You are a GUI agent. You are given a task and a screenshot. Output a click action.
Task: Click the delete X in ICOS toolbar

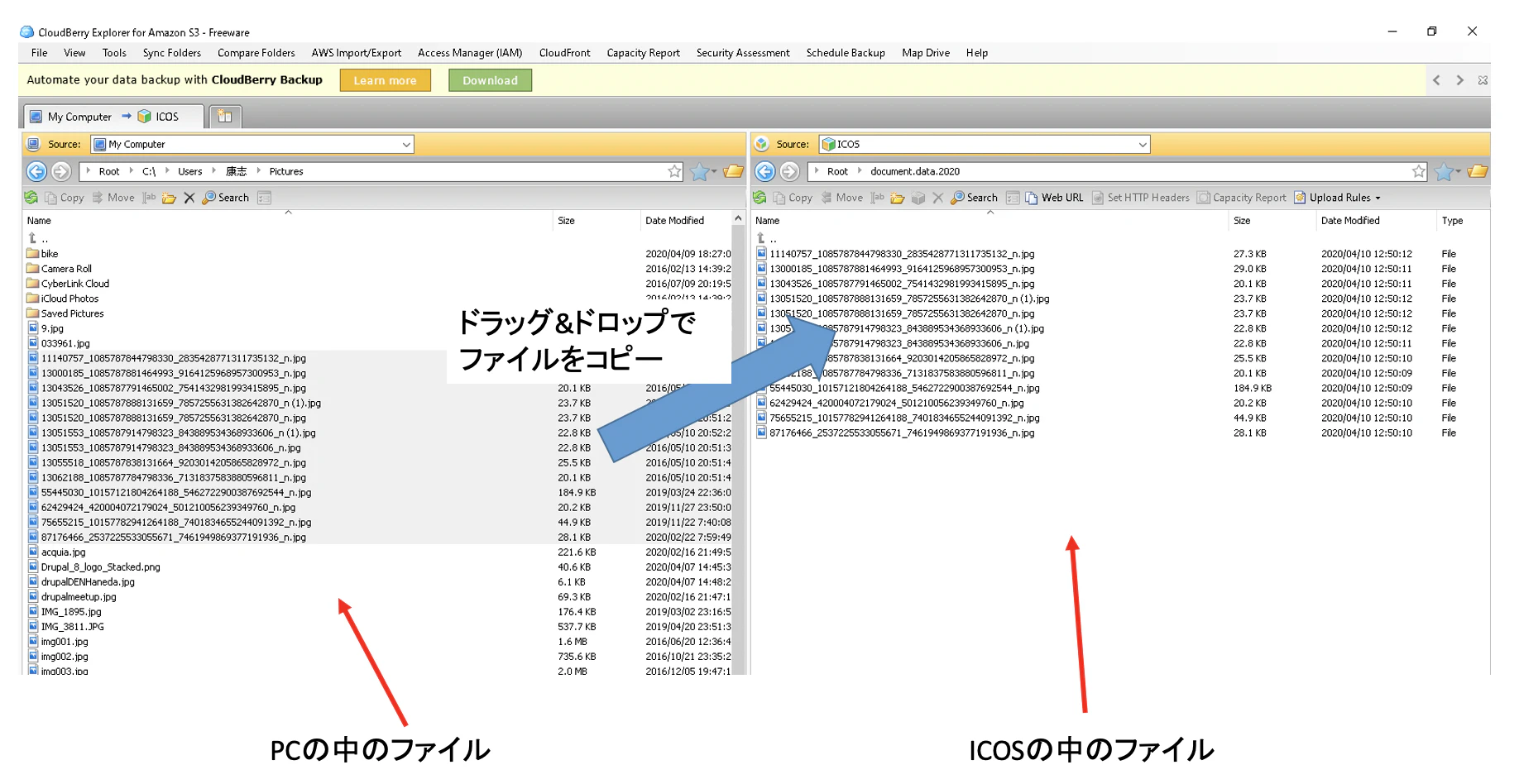(x=937, y=198)
